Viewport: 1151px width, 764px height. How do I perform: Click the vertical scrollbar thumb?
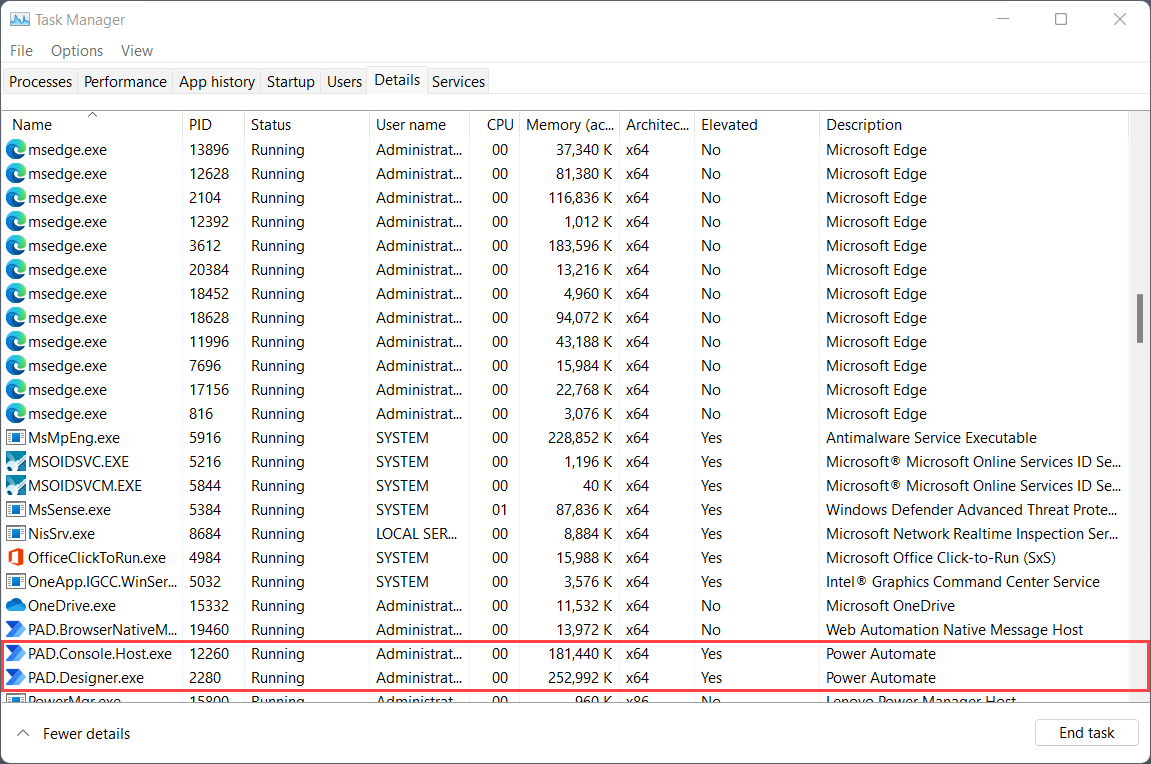pos(1140,318)
